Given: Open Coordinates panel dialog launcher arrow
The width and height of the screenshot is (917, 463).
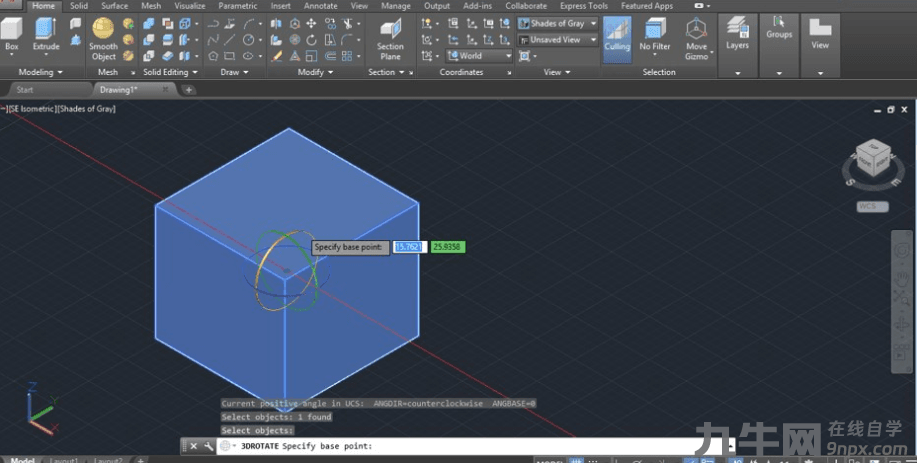Looking at the screenshot, I should (x=509, y=72).
